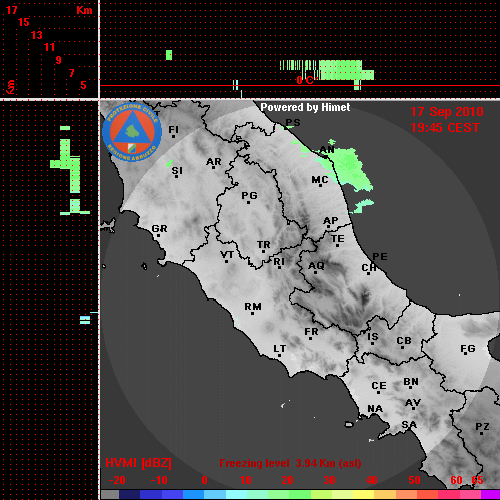Click the TE city label
Image resolution: width=500 pixels, height=500 pixels.
(338, 239)
